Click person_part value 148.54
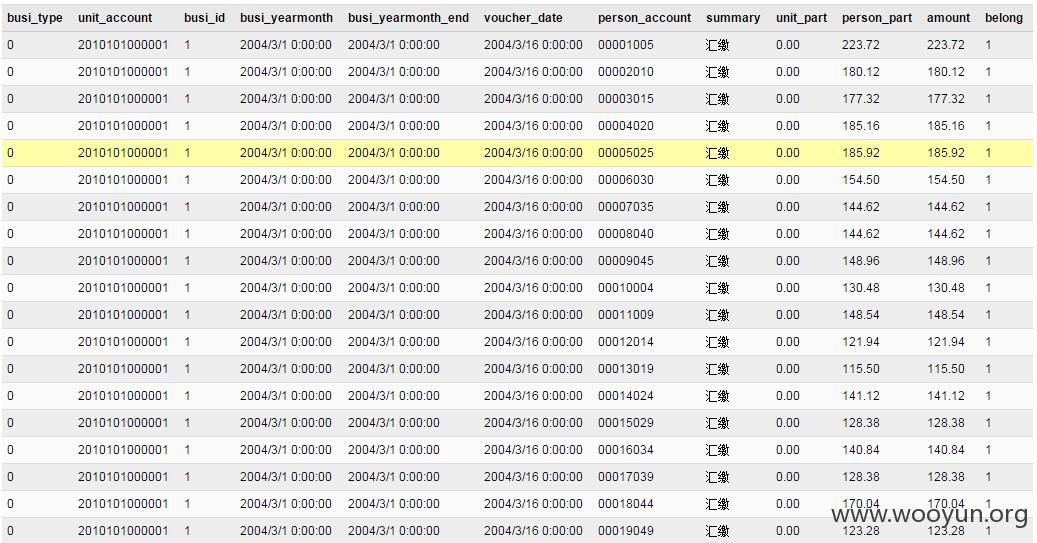This screenshot has height=543, width=1037. pyautogui.click(x=861, y=315)
